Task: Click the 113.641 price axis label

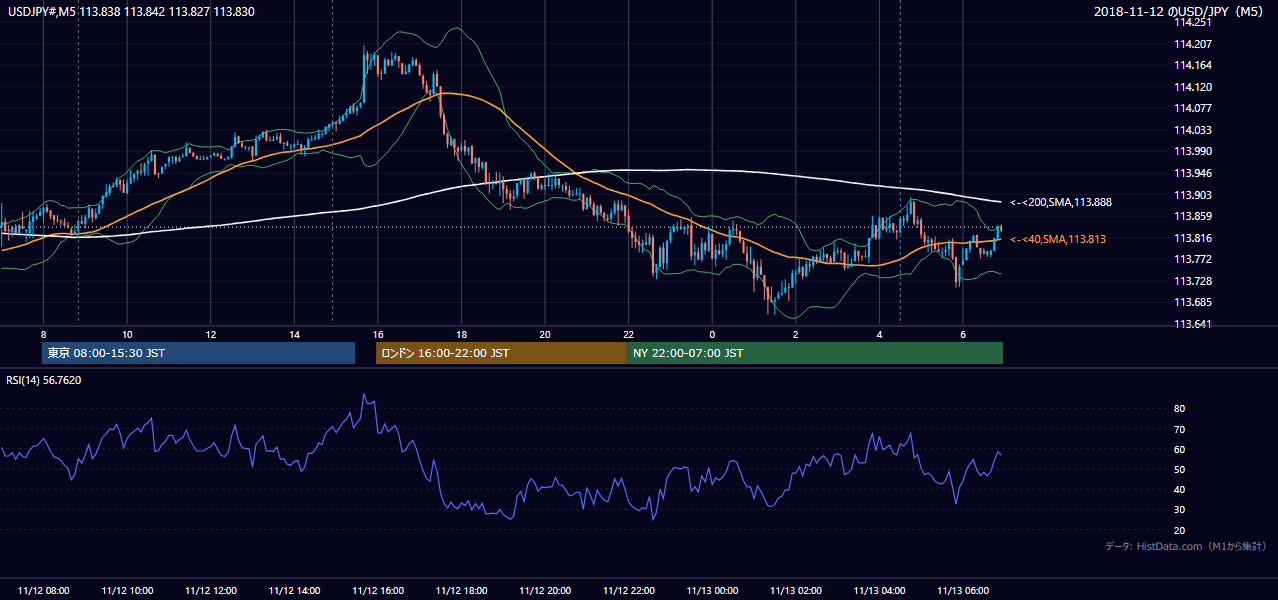Action: pyautogui.click(x=1192, y=324)
